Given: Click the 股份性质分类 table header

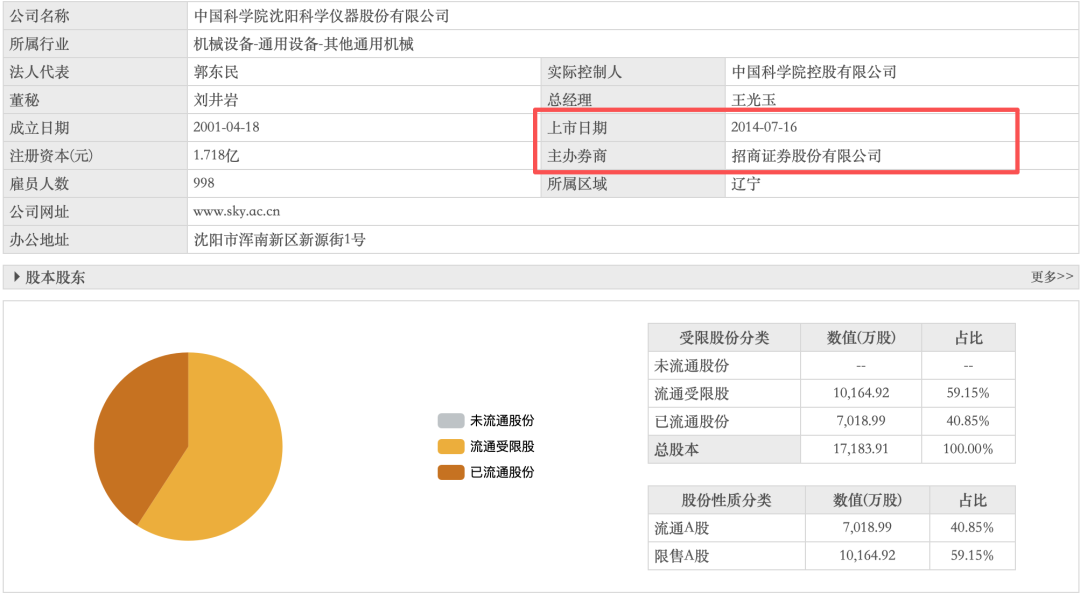Looking at the screenshot, I should (726, 500).
